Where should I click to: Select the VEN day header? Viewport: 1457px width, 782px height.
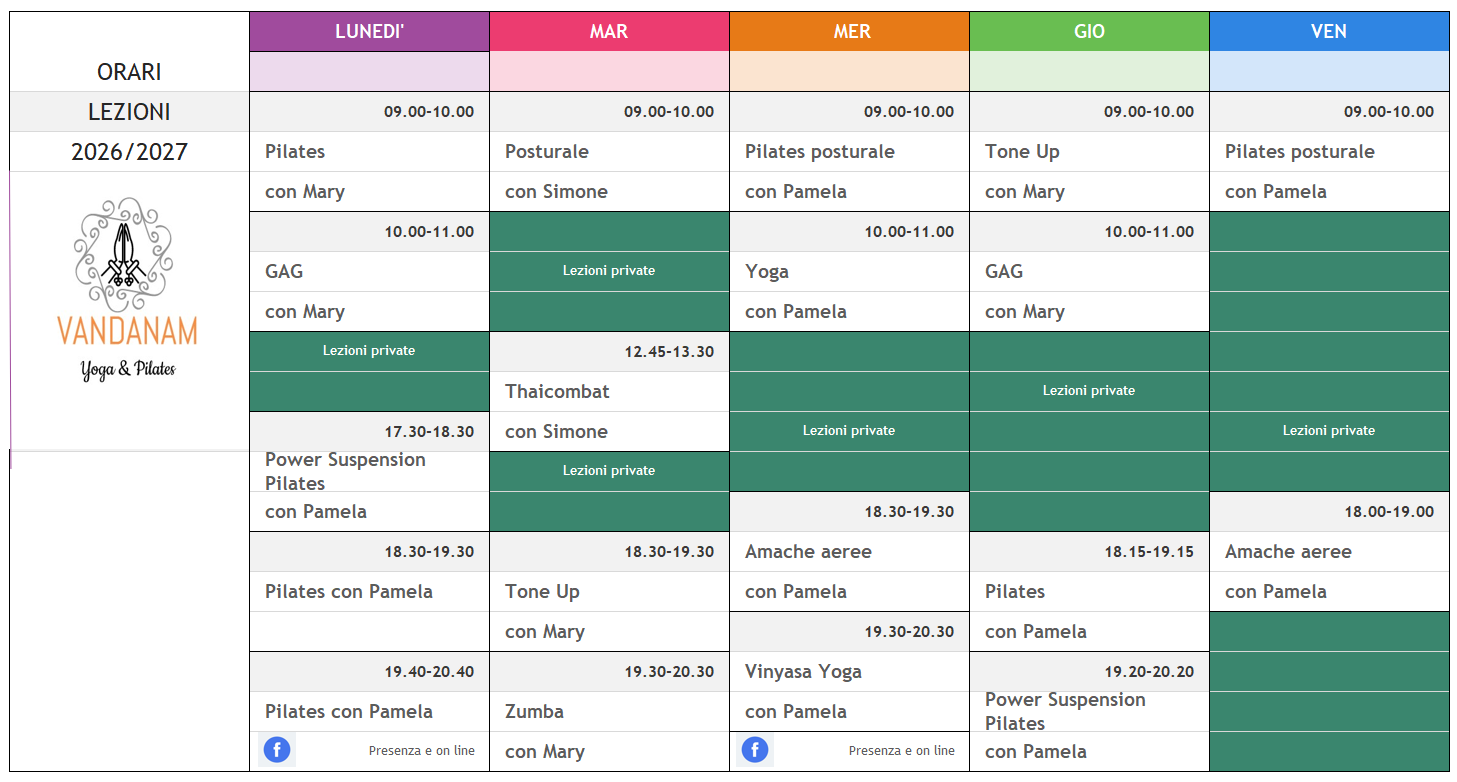coord(1329,31)
